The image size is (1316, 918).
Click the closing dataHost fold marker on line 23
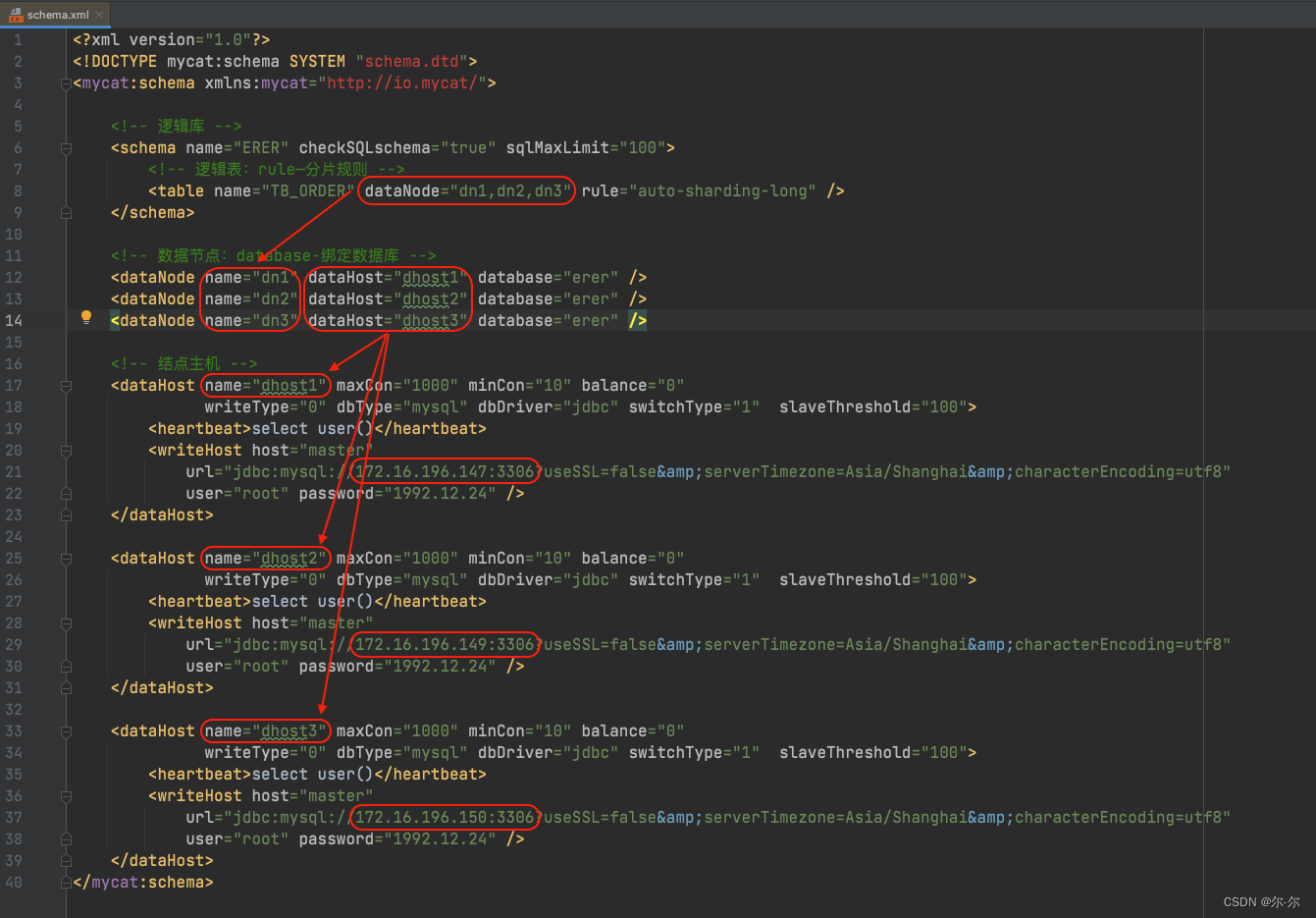pos(67,515)
